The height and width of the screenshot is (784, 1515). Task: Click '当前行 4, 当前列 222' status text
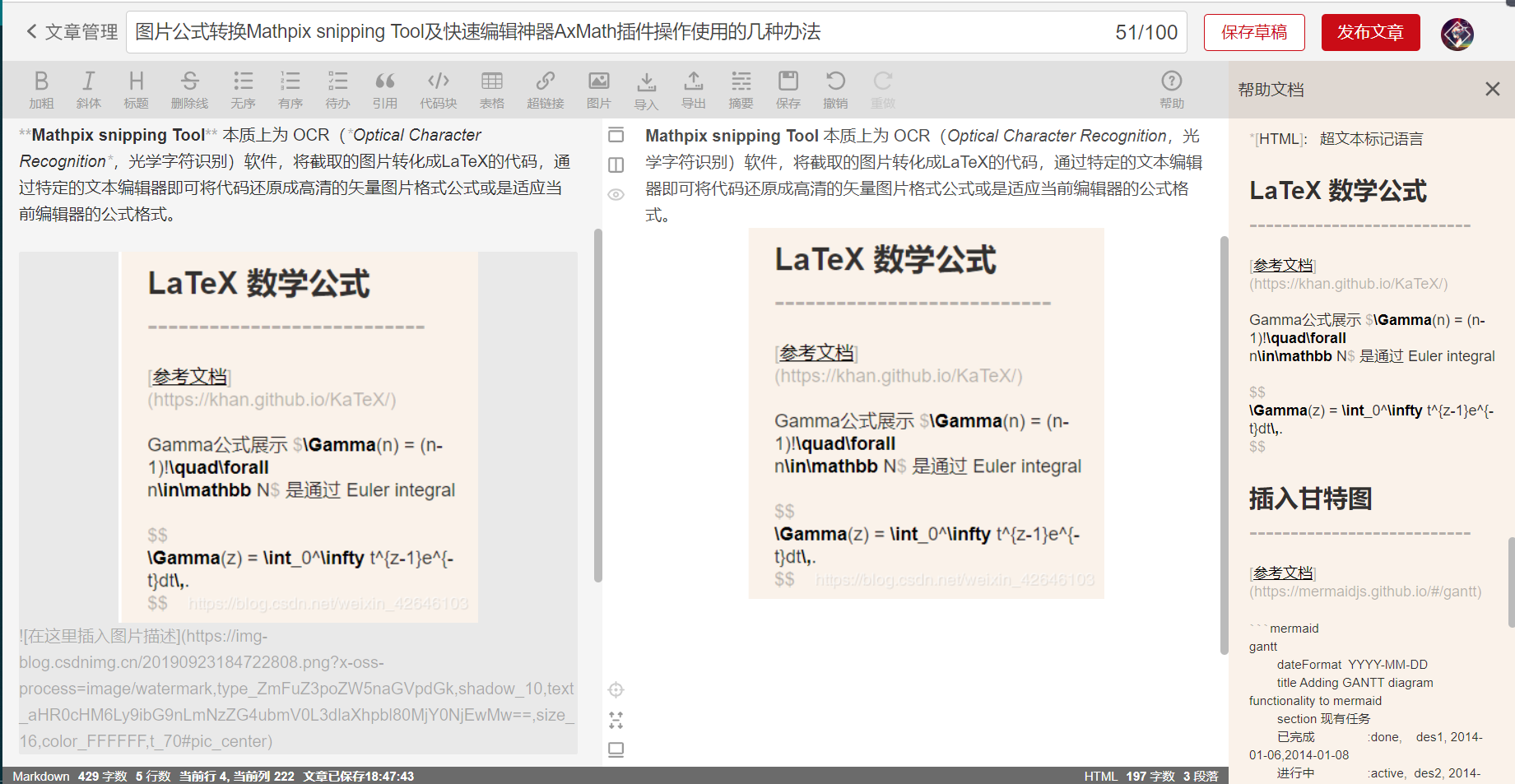tap(237, 776)
